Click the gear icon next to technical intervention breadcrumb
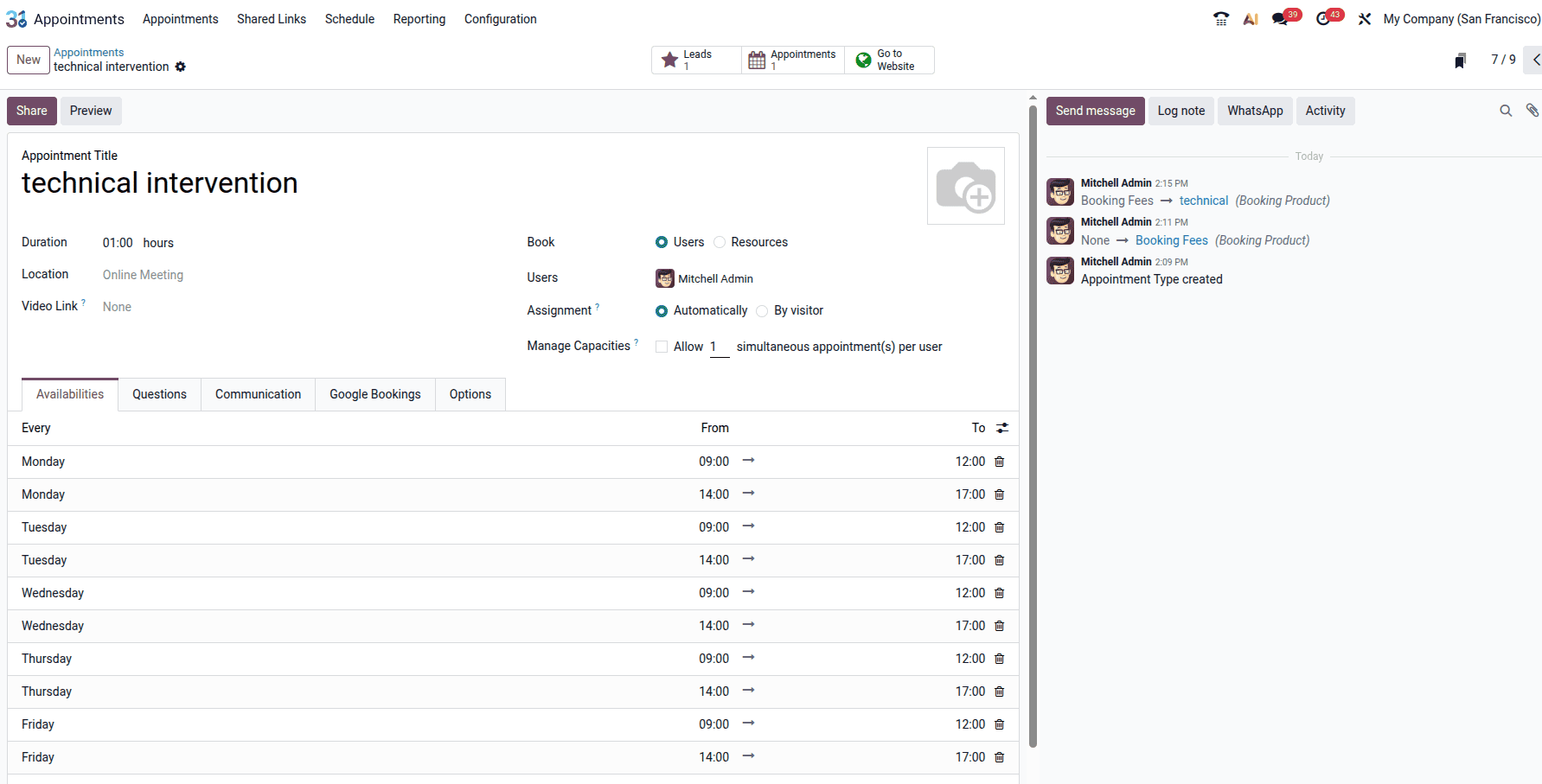Image resolution: width=1542 pixels, height=784 pixels. pos(181,67)
